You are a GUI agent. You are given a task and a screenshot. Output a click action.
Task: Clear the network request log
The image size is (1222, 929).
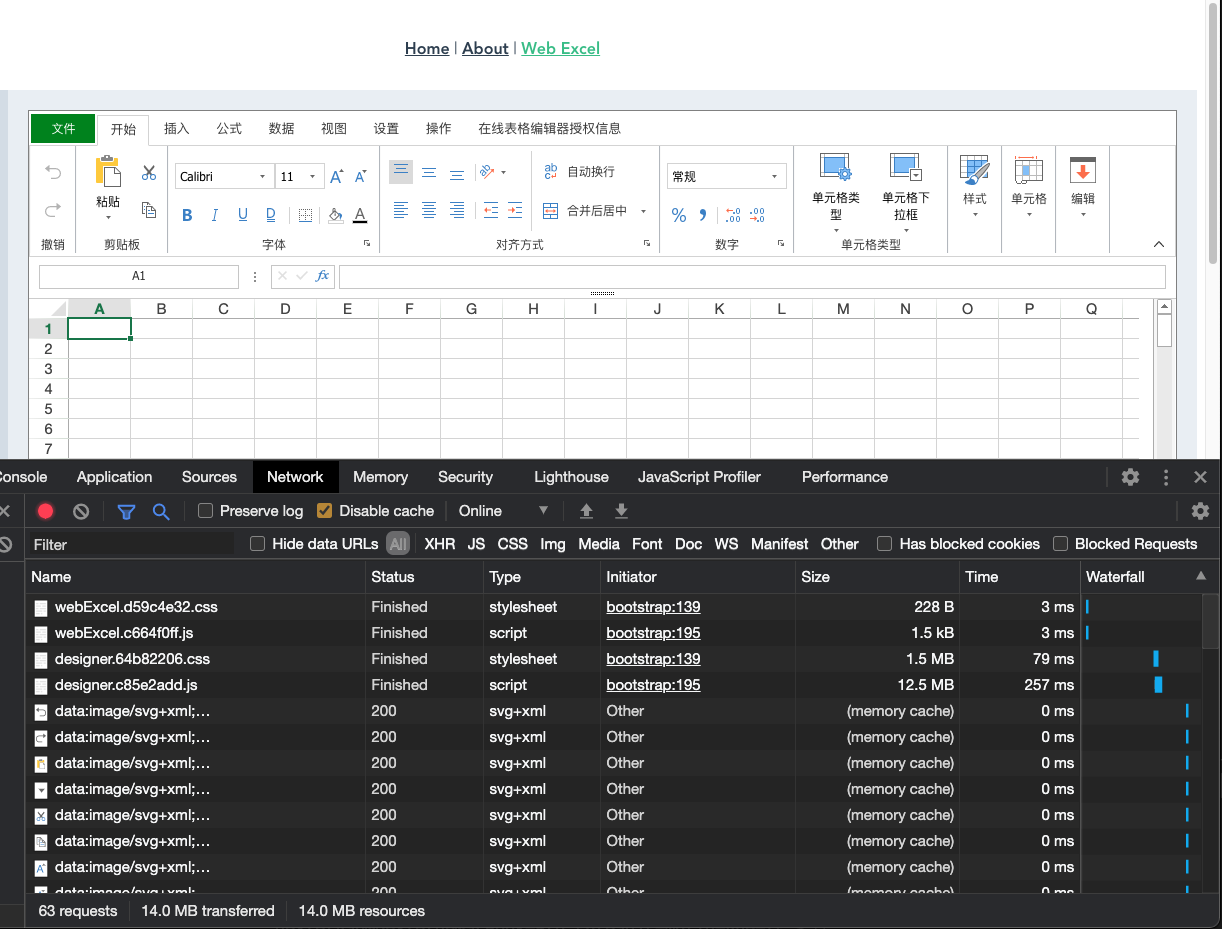click(81, 511)
